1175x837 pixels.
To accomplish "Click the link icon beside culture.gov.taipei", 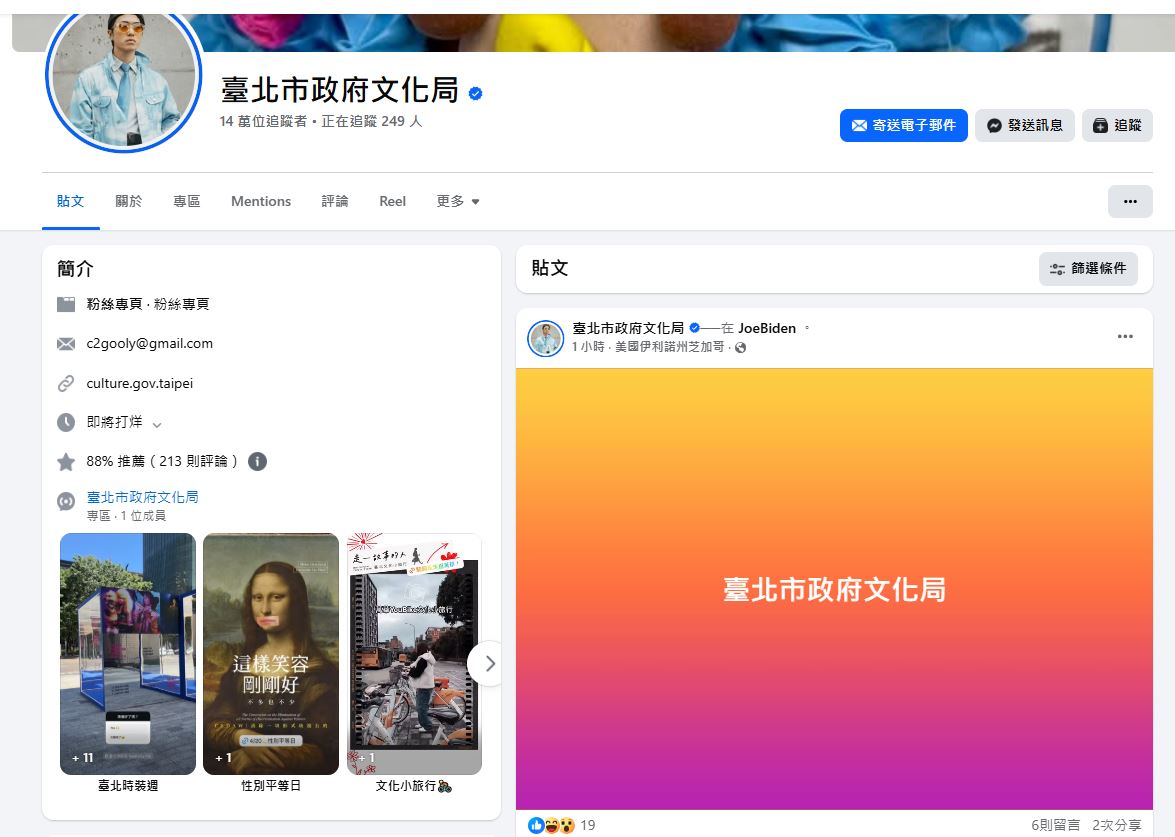I will tap(66, 384).
